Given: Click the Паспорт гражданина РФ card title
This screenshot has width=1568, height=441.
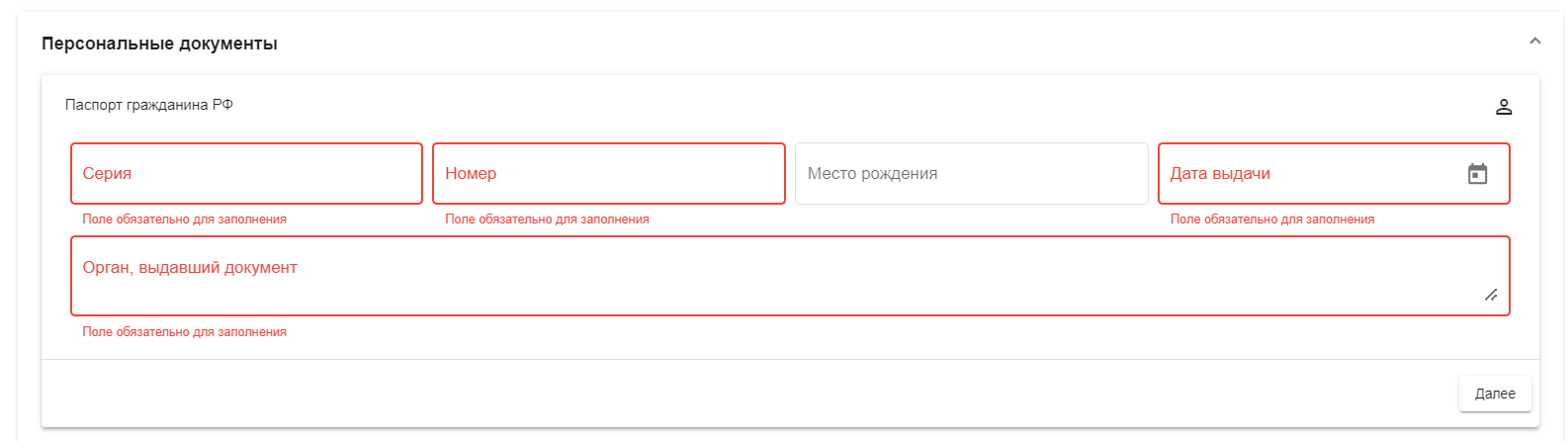Looking at the screenshot, I should 149,105.
